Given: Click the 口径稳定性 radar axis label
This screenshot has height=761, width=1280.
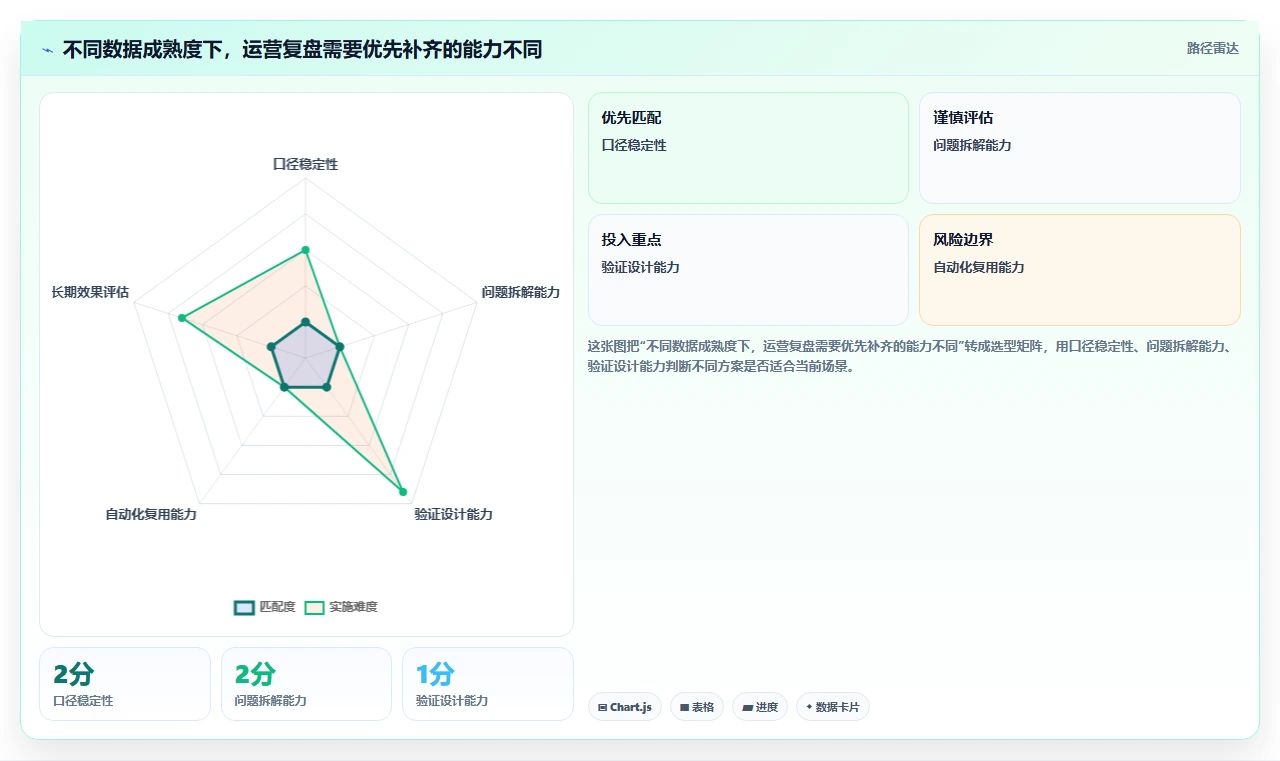Looking at the screenshot, I should coord(306,164).
